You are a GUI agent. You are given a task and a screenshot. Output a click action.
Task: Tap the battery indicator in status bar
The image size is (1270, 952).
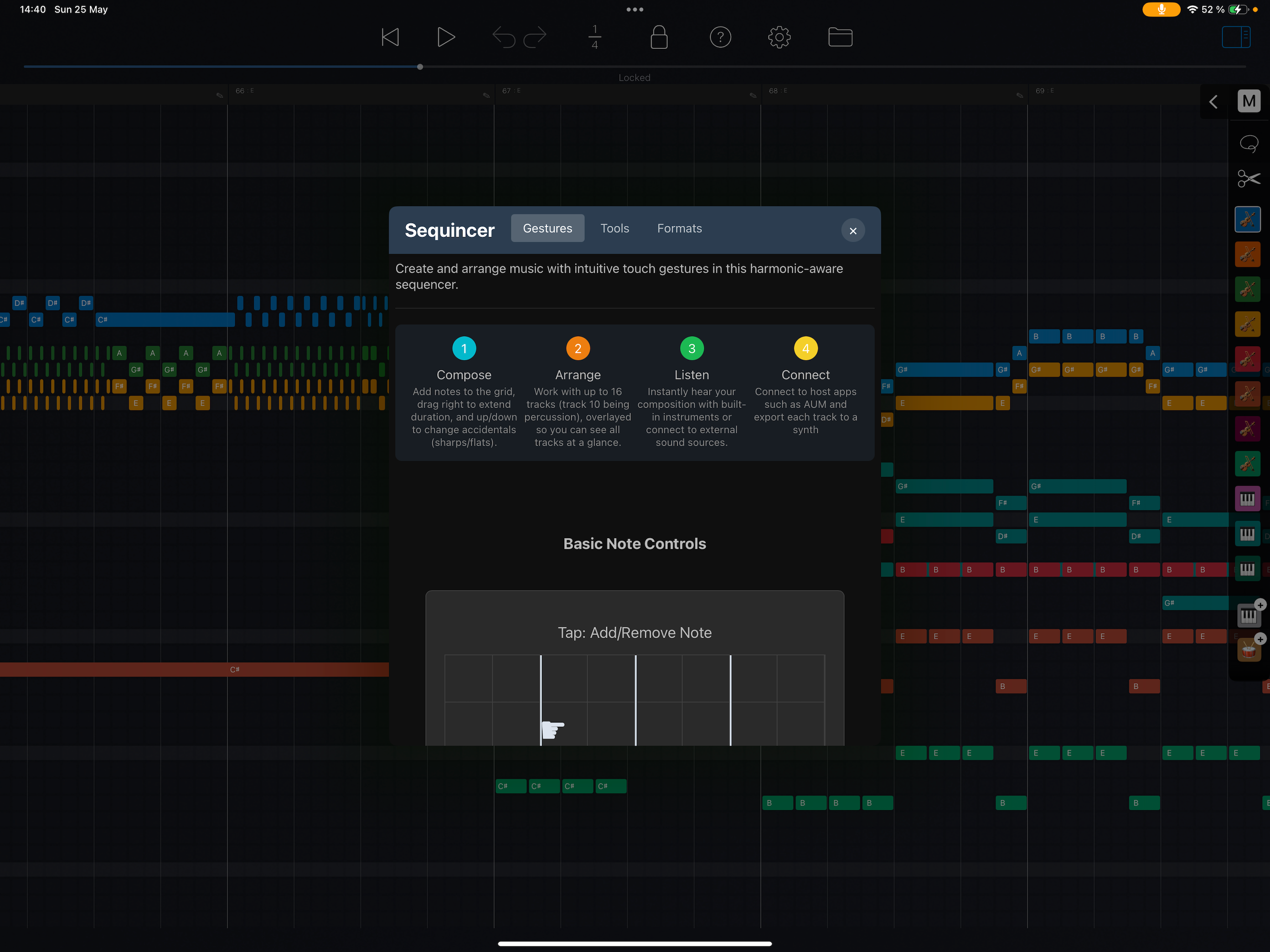coord(1238,10)
